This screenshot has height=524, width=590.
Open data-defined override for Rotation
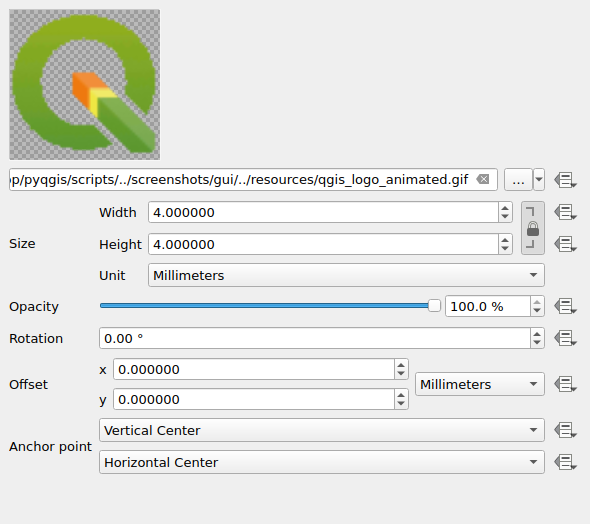pos(566,338)
